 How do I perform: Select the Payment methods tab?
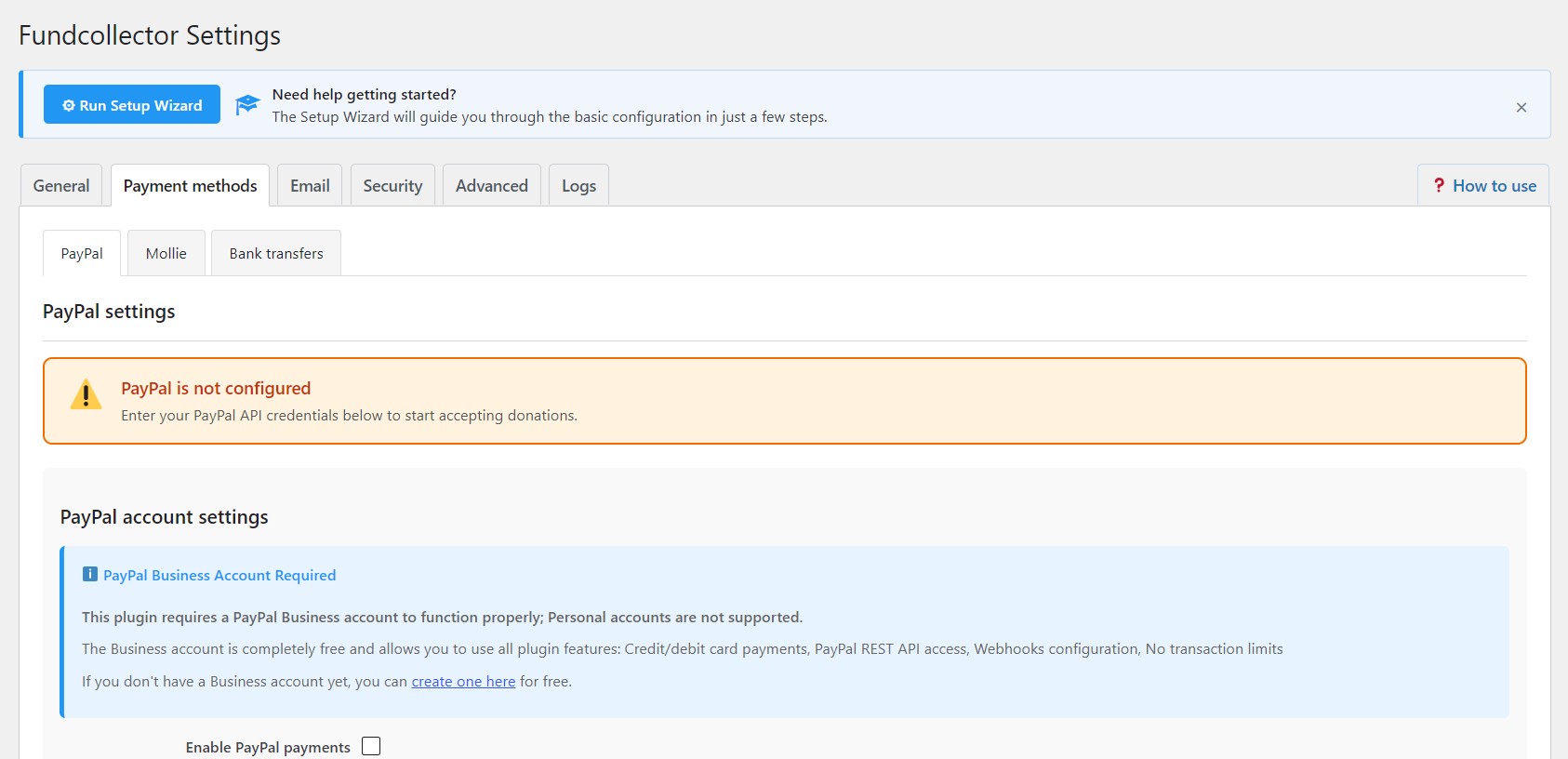pyautogui.click(x=191, y=186)
